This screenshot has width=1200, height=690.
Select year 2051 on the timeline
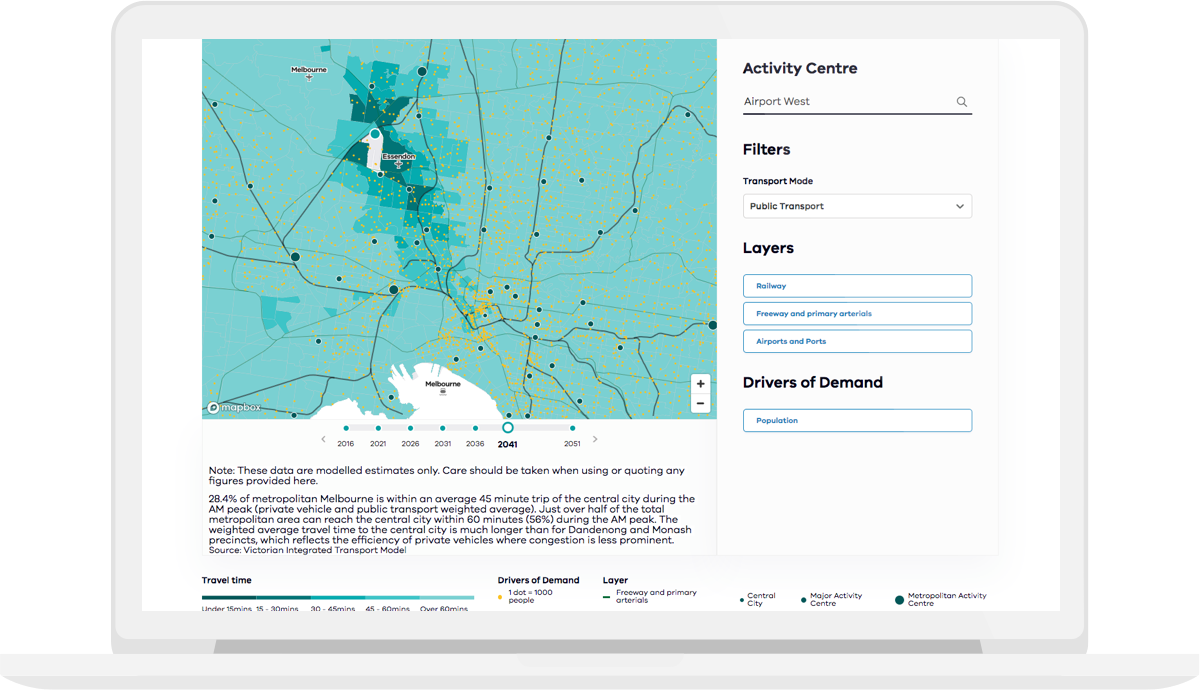tap(572, 428)
